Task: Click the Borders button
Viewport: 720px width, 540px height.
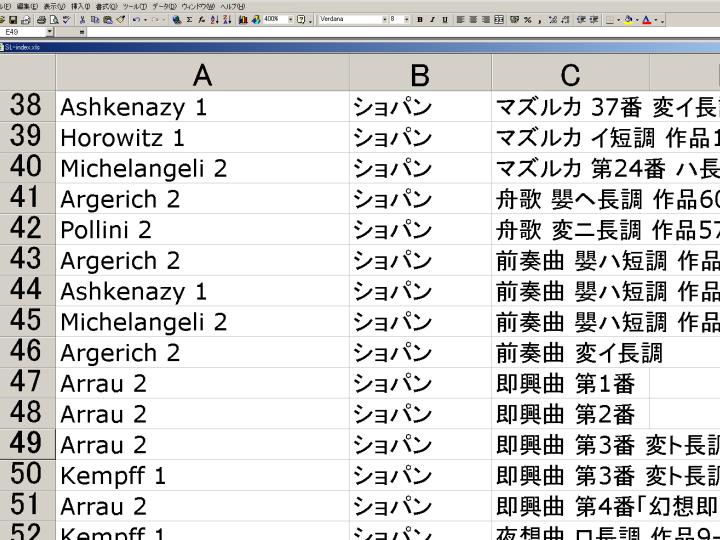Action: (610, 20)
